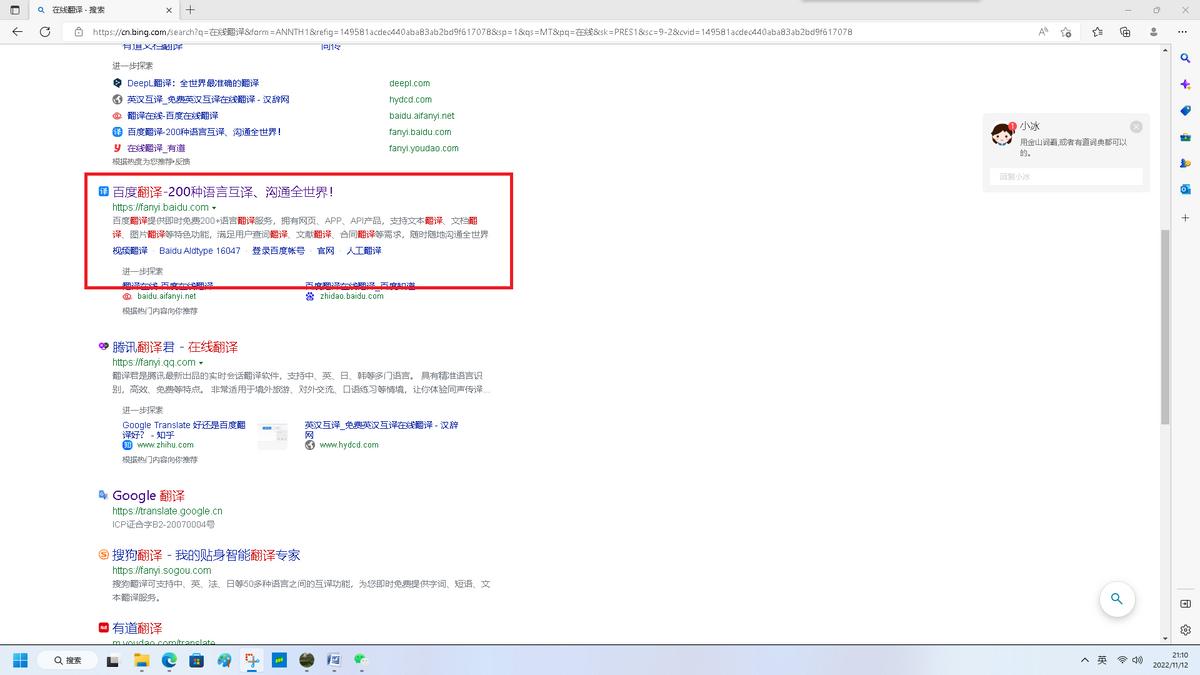Open 搜狗翻译 - 我的贴身智能翻译专家 result
The image size is (1200, 675).
[x=206, y=555]
